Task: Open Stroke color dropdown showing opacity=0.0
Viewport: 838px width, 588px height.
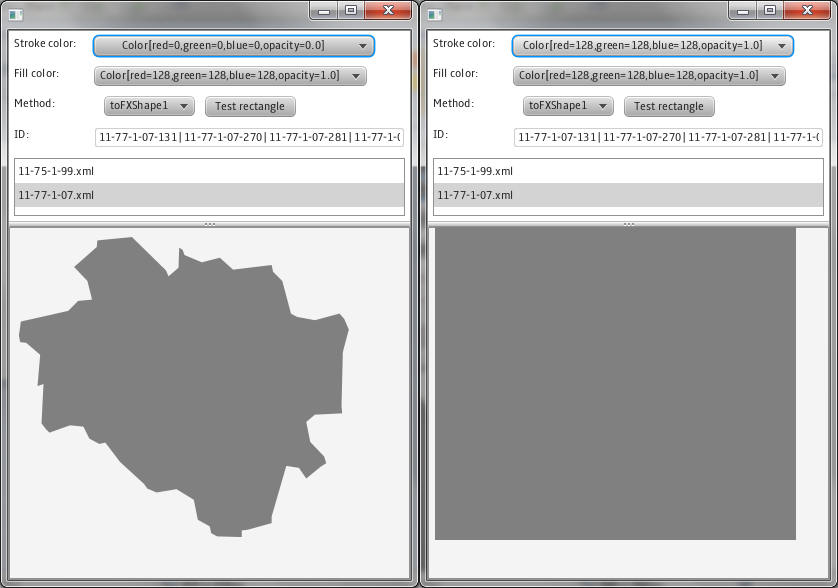Action: pos(233,46)
